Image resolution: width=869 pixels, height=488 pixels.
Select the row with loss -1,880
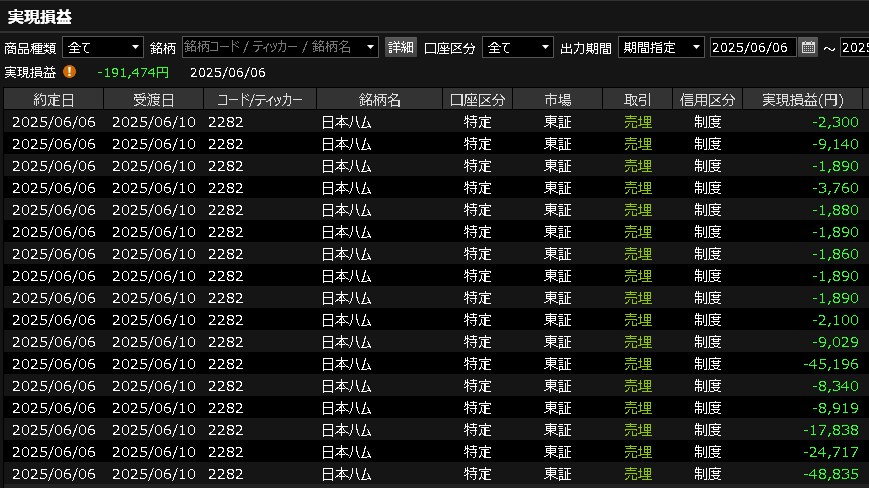pos(433,210)
